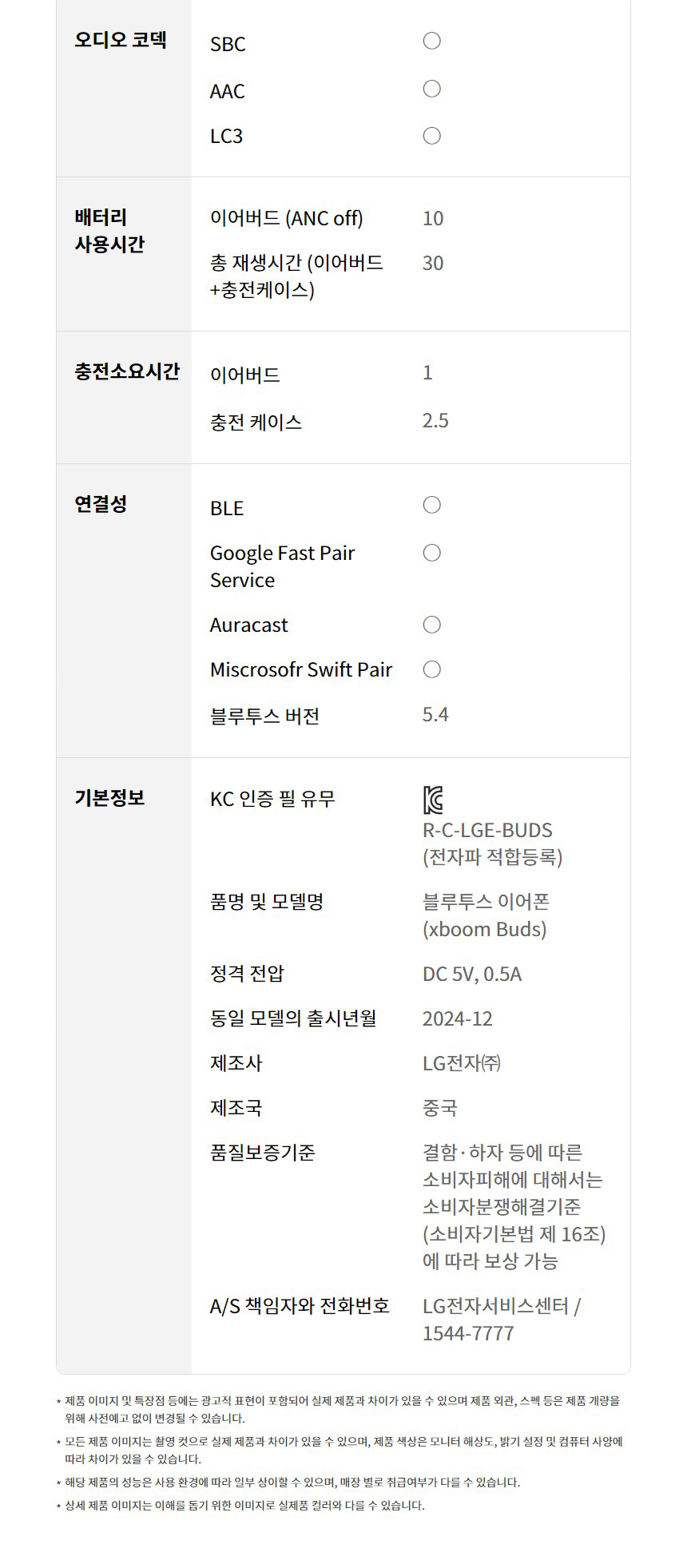Click the Miscrosofr Swift Pair circle mark

pyautogui.click(x=431, y=669)
